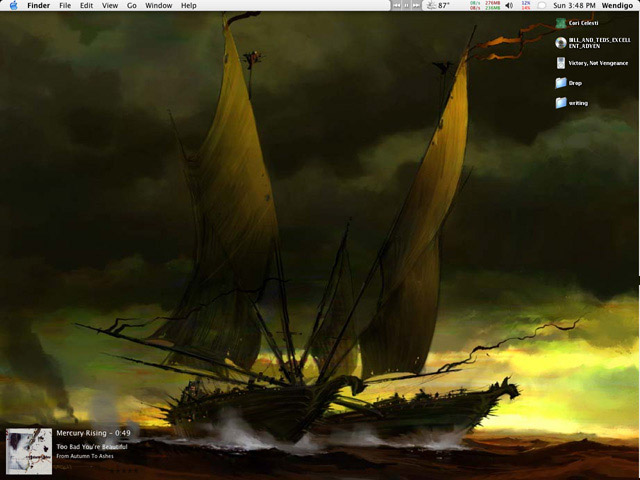Open the Help menu
Screen dimensions: 640x480
(189, 5)
